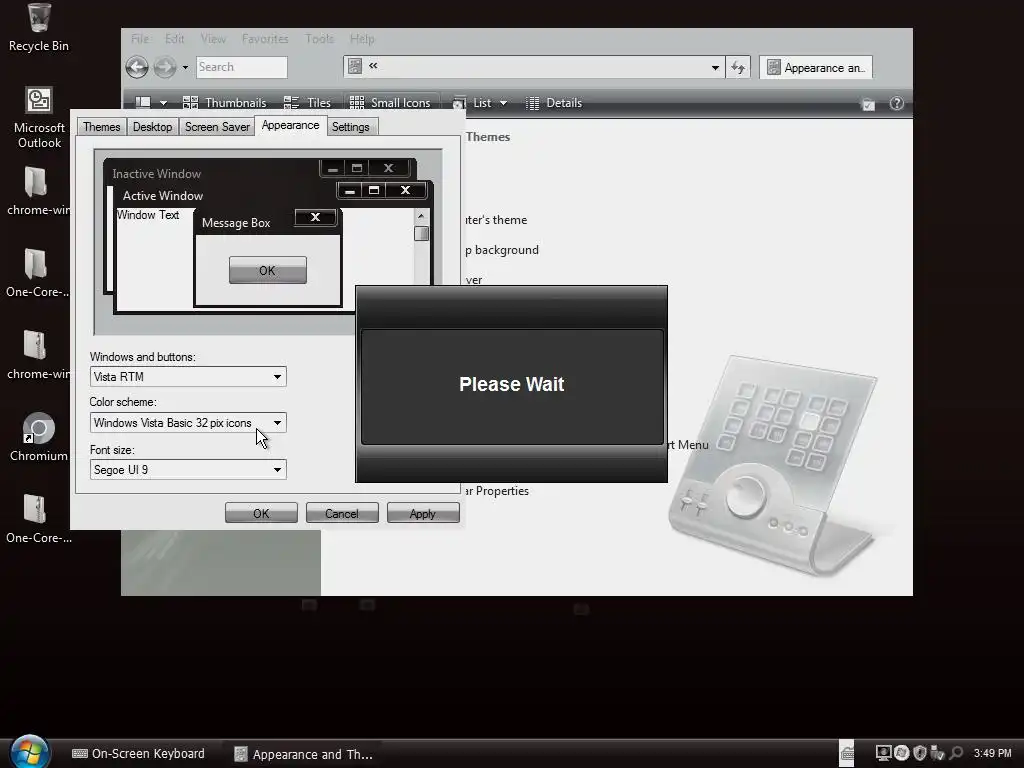1024x768 pixels.
Task: Switch to the Settings tab
Action: (x=350, y=127)
